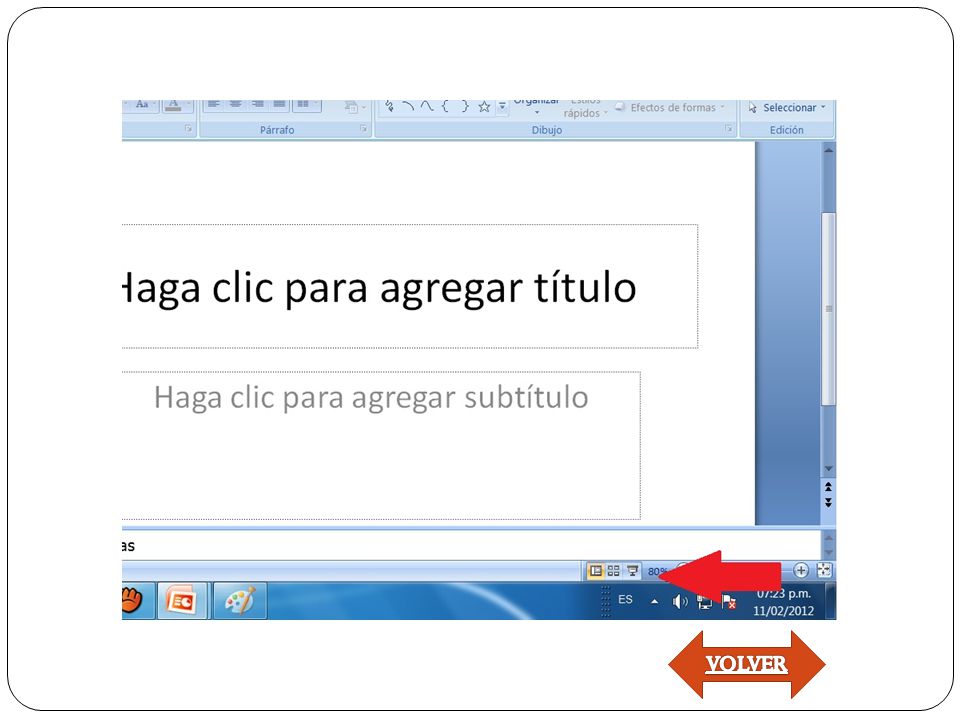Click the Show desktop button

pyautogui.click(x=831, y=601)
